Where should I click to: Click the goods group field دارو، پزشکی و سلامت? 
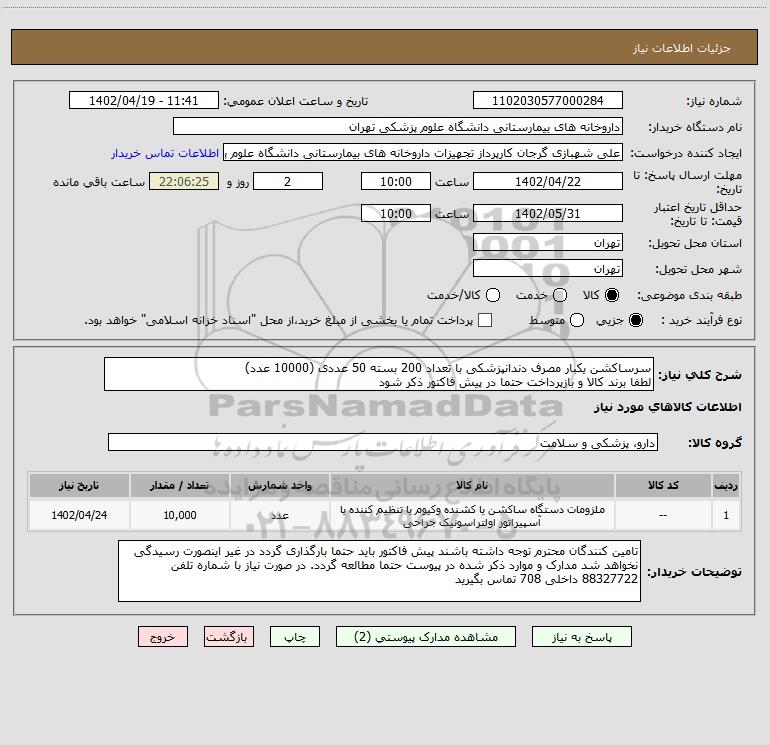coord(383,442)
